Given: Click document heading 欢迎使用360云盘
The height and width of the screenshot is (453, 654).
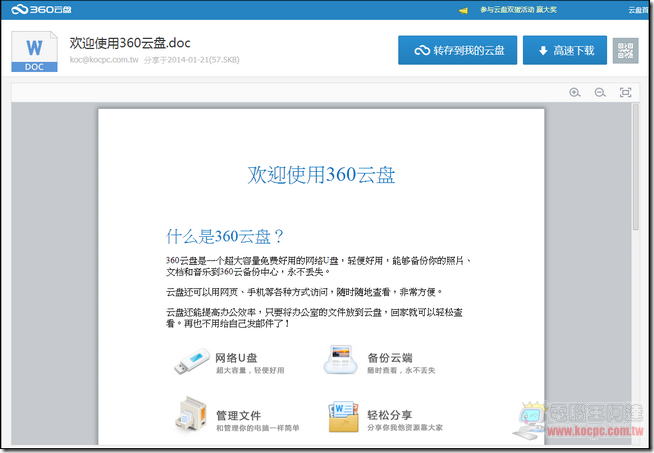Looking at the screenshot, I should tap(321, 175).
